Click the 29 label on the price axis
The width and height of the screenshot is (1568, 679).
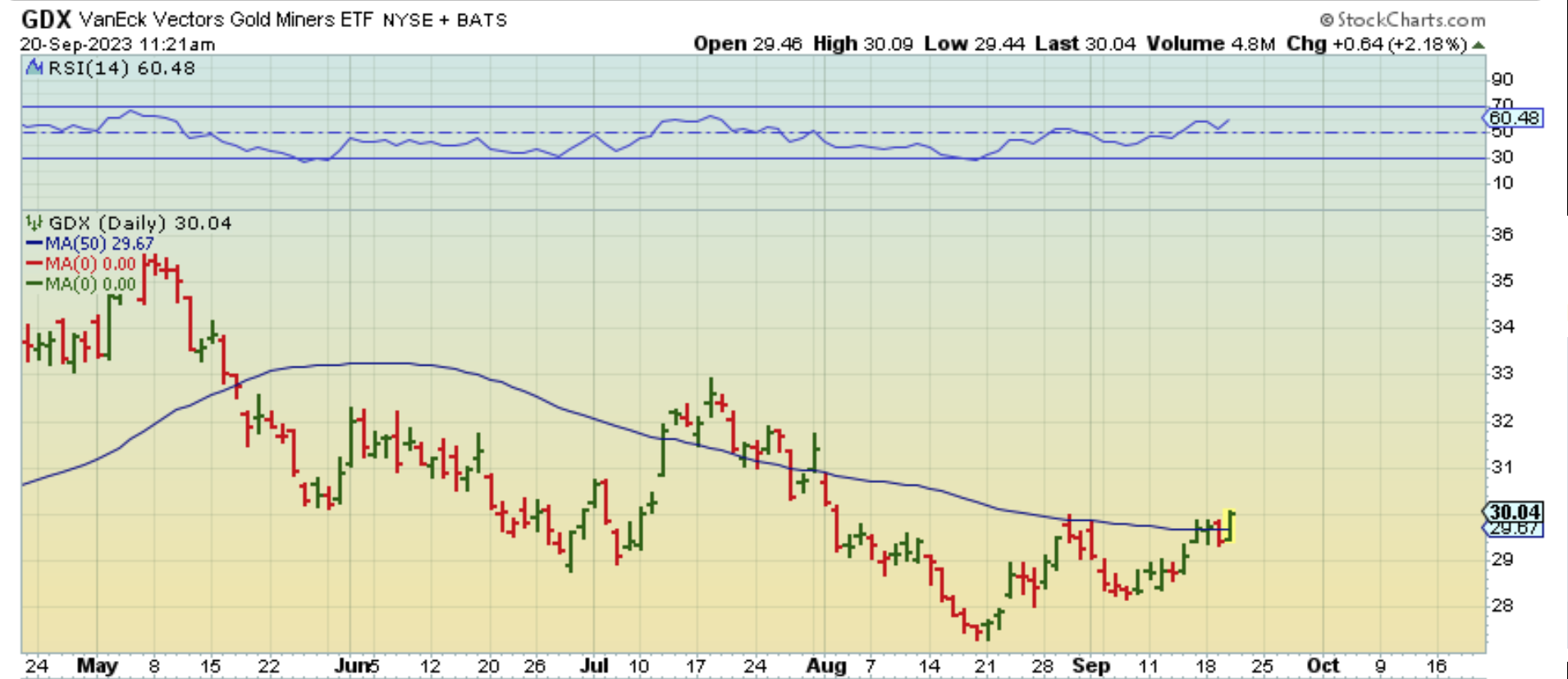coord(1502,559)
